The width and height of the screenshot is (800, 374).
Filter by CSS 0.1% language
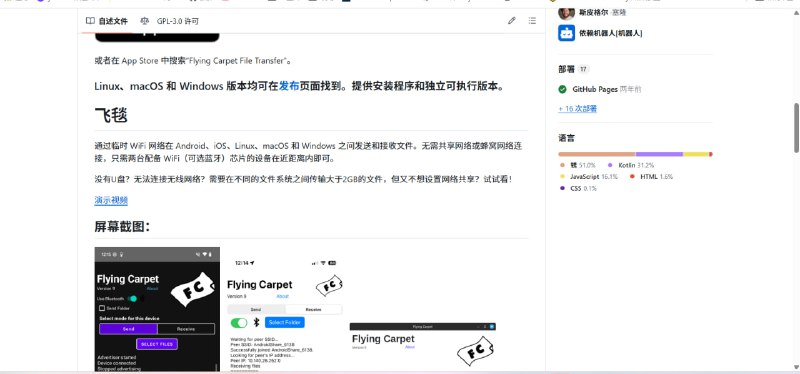click(578, 188)
